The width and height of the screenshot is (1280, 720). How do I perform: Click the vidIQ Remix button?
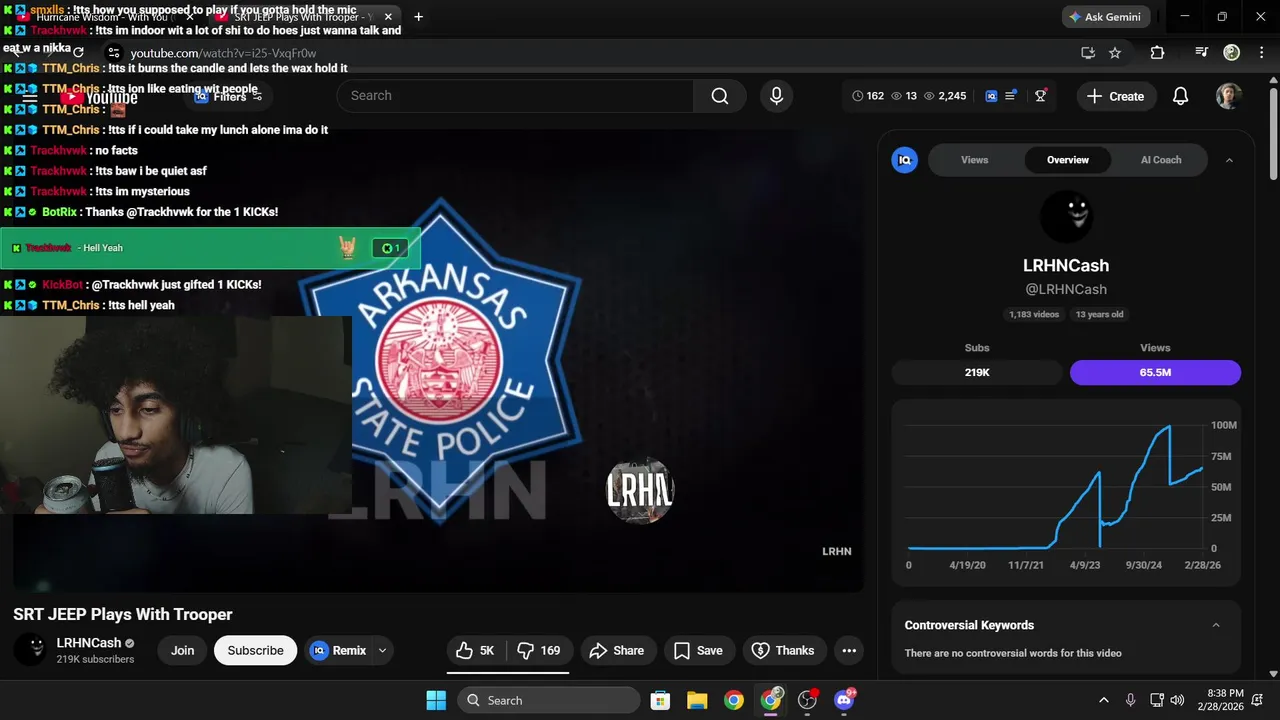339,650
